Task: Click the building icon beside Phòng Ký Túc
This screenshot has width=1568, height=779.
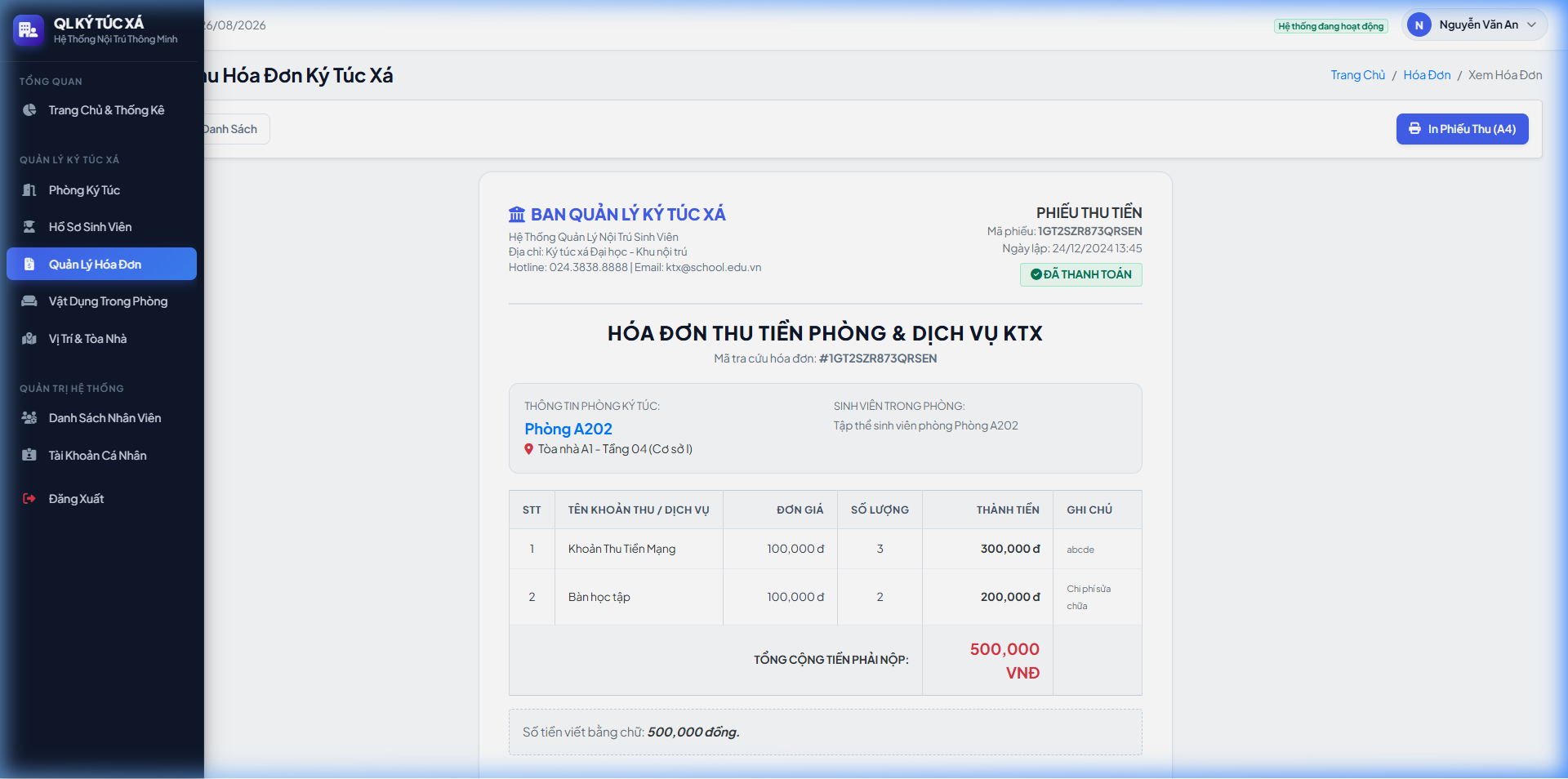Action: tap(29, 190)
